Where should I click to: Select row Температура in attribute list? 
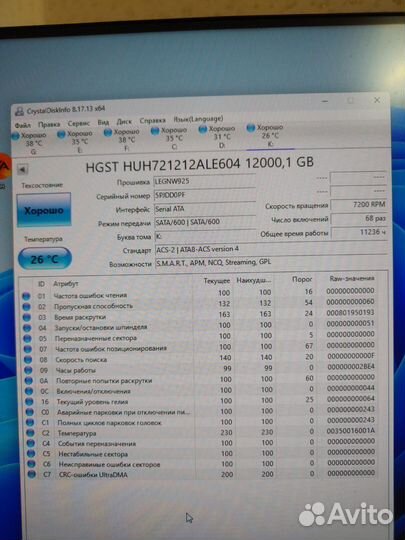tap(201, 432)
